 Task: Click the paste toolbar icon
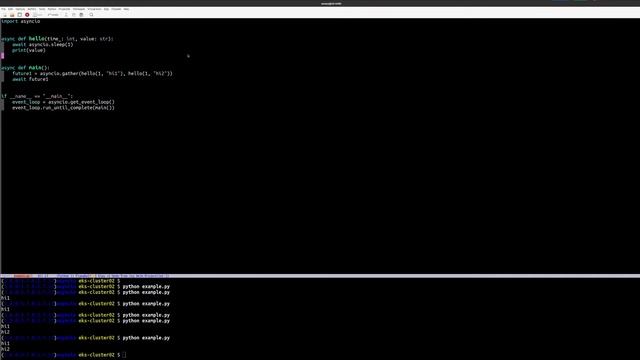(x=81, y=15)
